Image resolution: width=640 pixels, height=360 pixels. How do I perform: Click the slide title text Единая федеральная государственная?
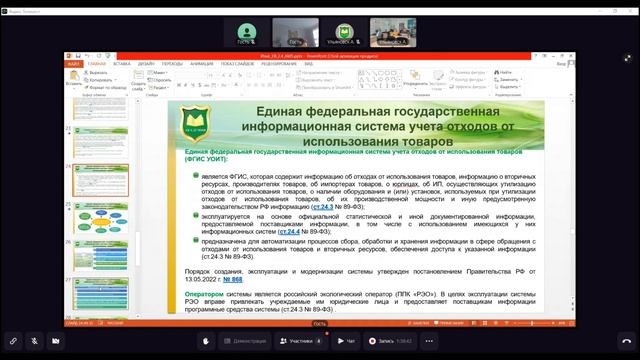[x=378, y=111]
